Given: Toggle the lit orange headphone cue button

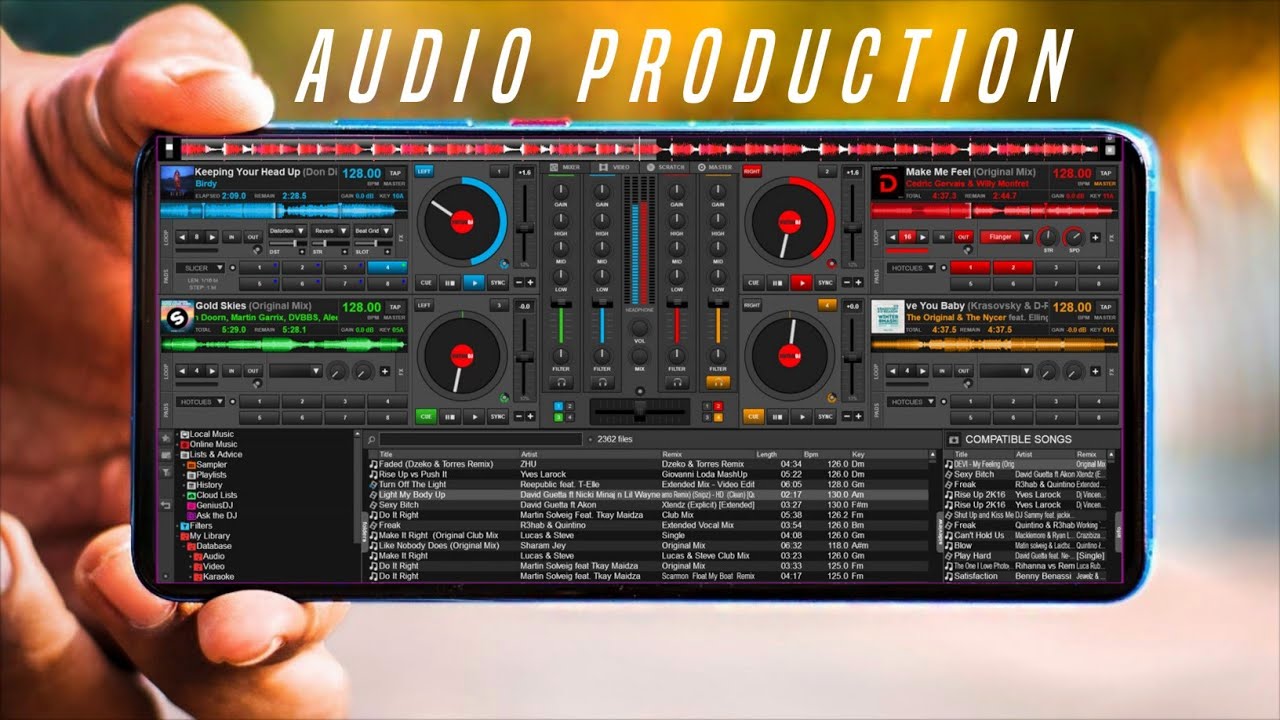Looking at the screenshot, I should 716,381.
